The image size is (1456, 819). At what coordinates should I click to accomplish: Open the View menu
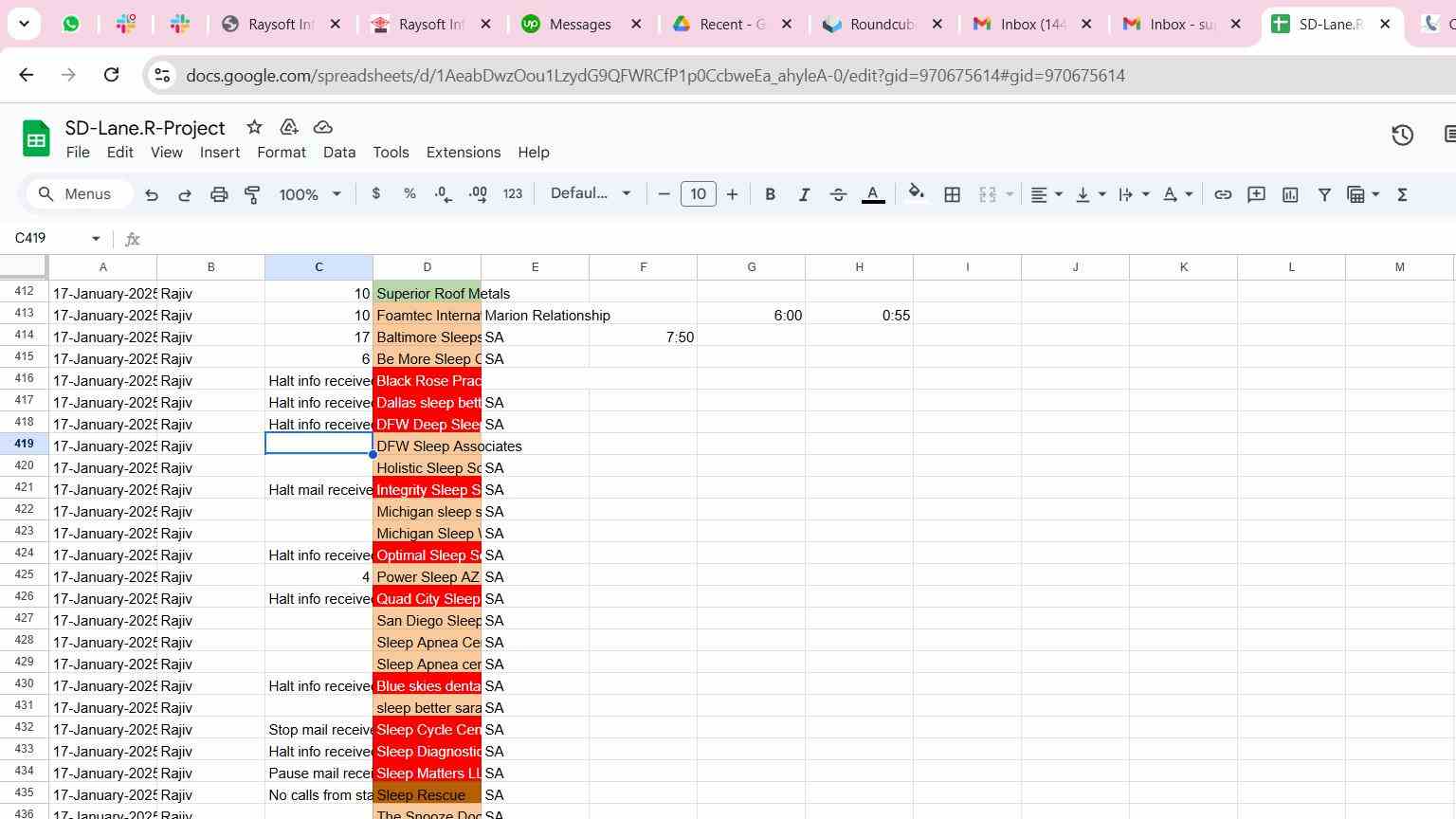coord(166,152)
